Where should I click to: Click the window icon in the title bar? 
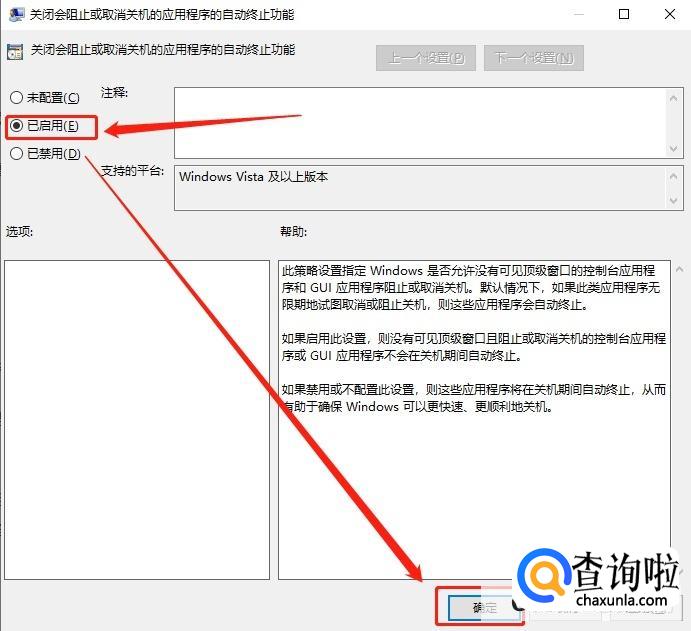(x=16, y=14)
